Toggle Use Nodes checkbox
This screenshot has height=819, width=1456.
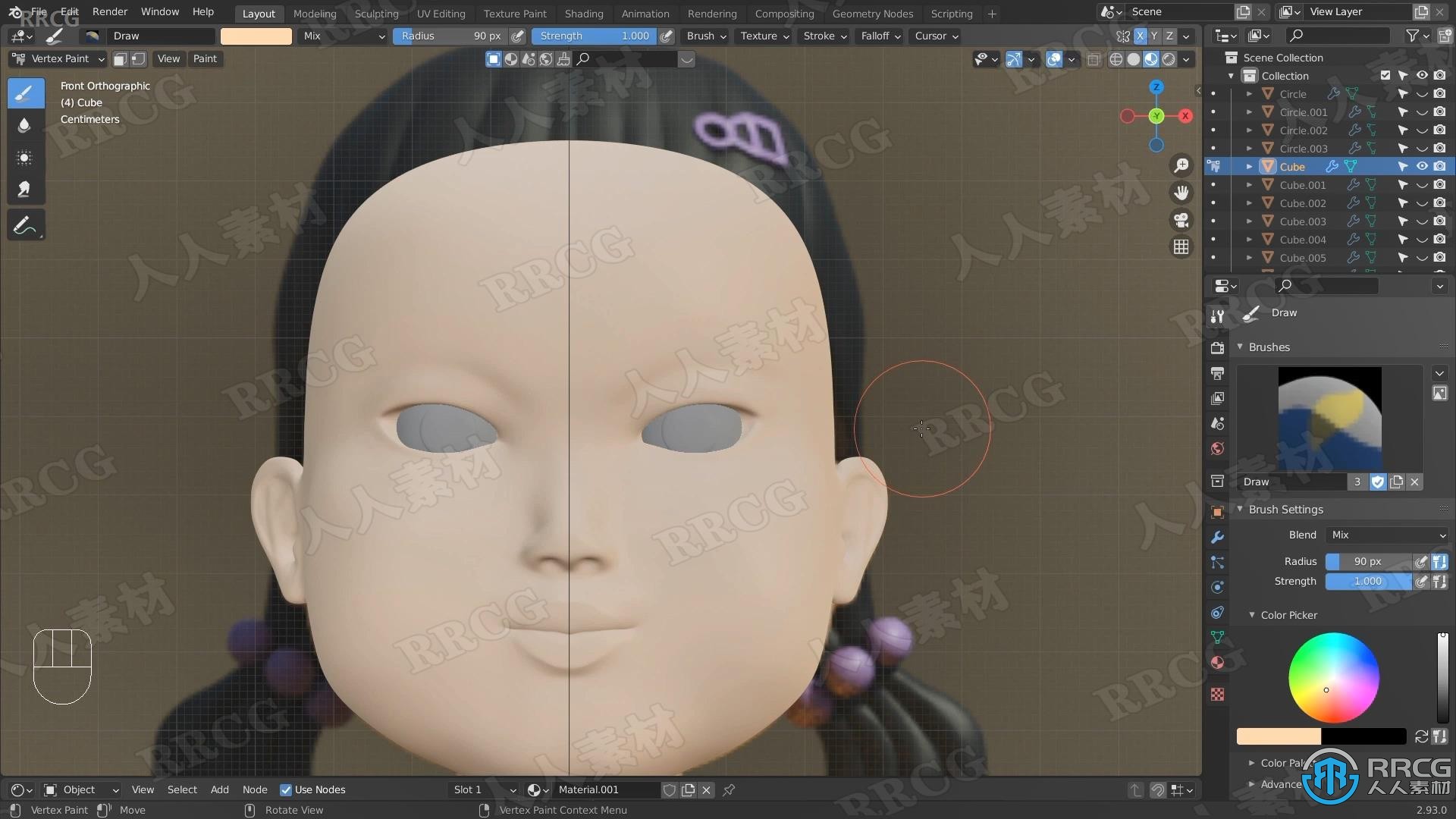pos(283,789)
